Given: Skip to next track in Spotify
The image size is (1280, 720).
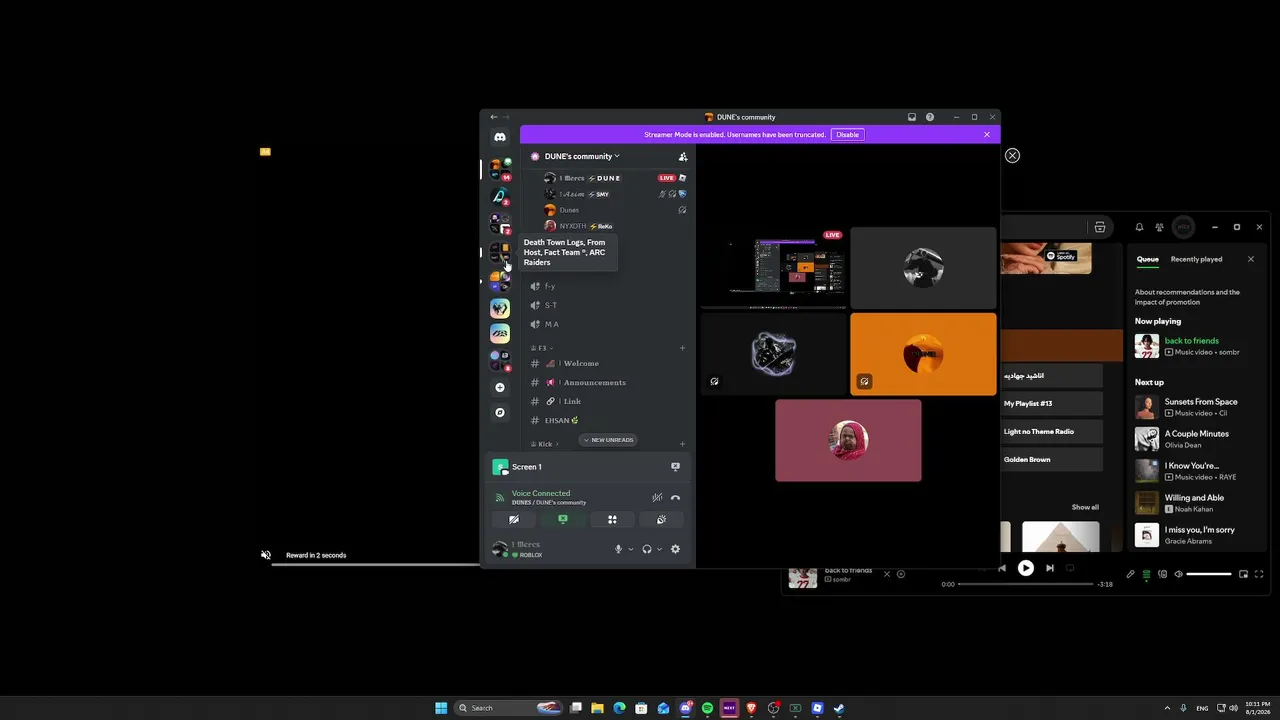Looking at the screenshot, I should [1049, 568].
